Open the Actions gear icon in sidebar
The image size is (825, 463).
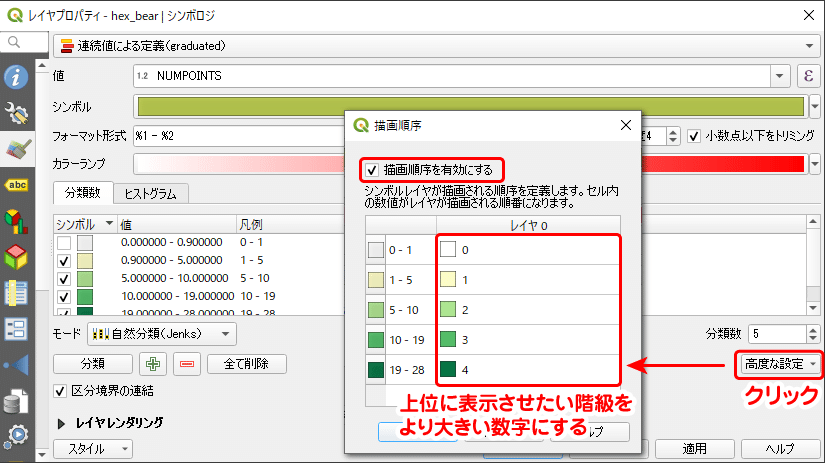16,436
